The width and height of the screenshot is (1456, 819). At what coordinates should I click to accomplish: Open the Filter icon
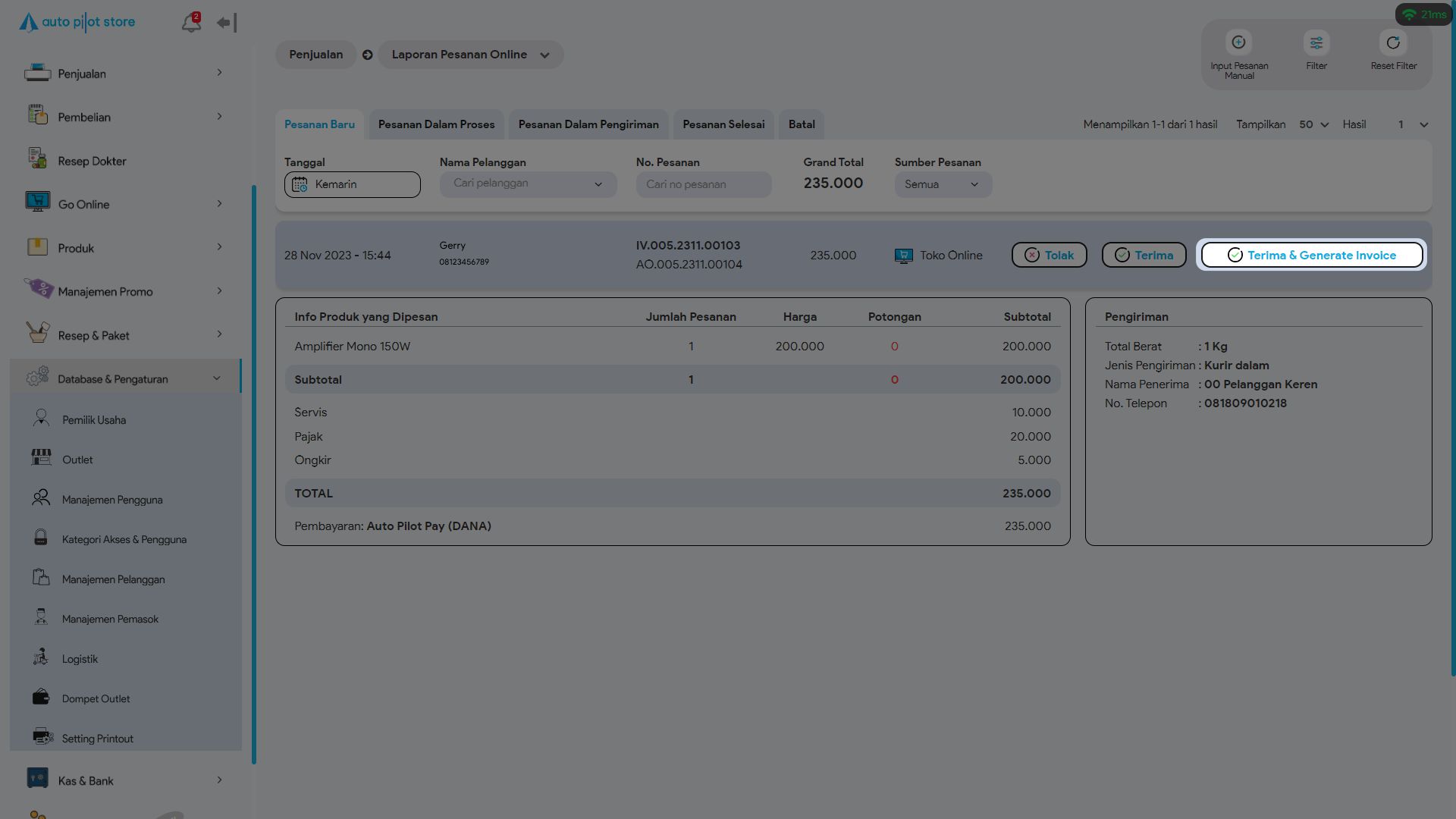[1316, 42]
